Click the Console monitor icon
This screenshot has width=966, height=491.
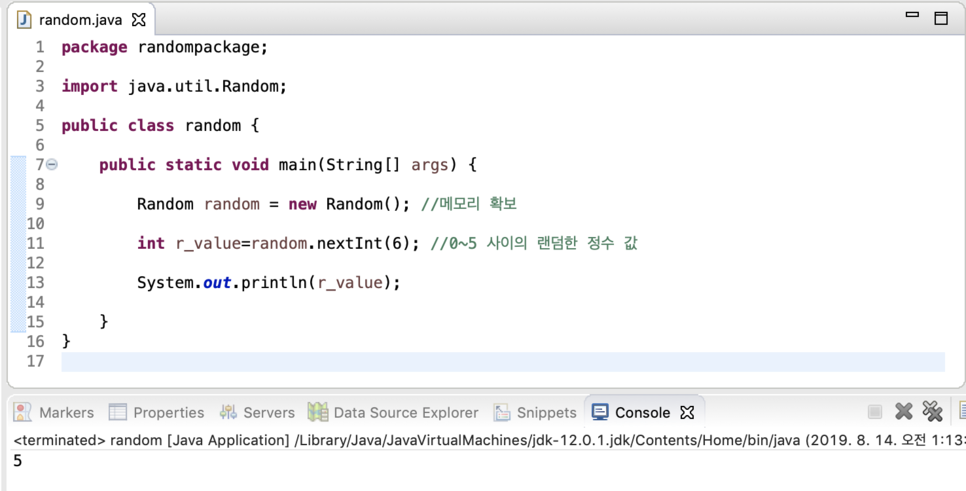[599, 412]
